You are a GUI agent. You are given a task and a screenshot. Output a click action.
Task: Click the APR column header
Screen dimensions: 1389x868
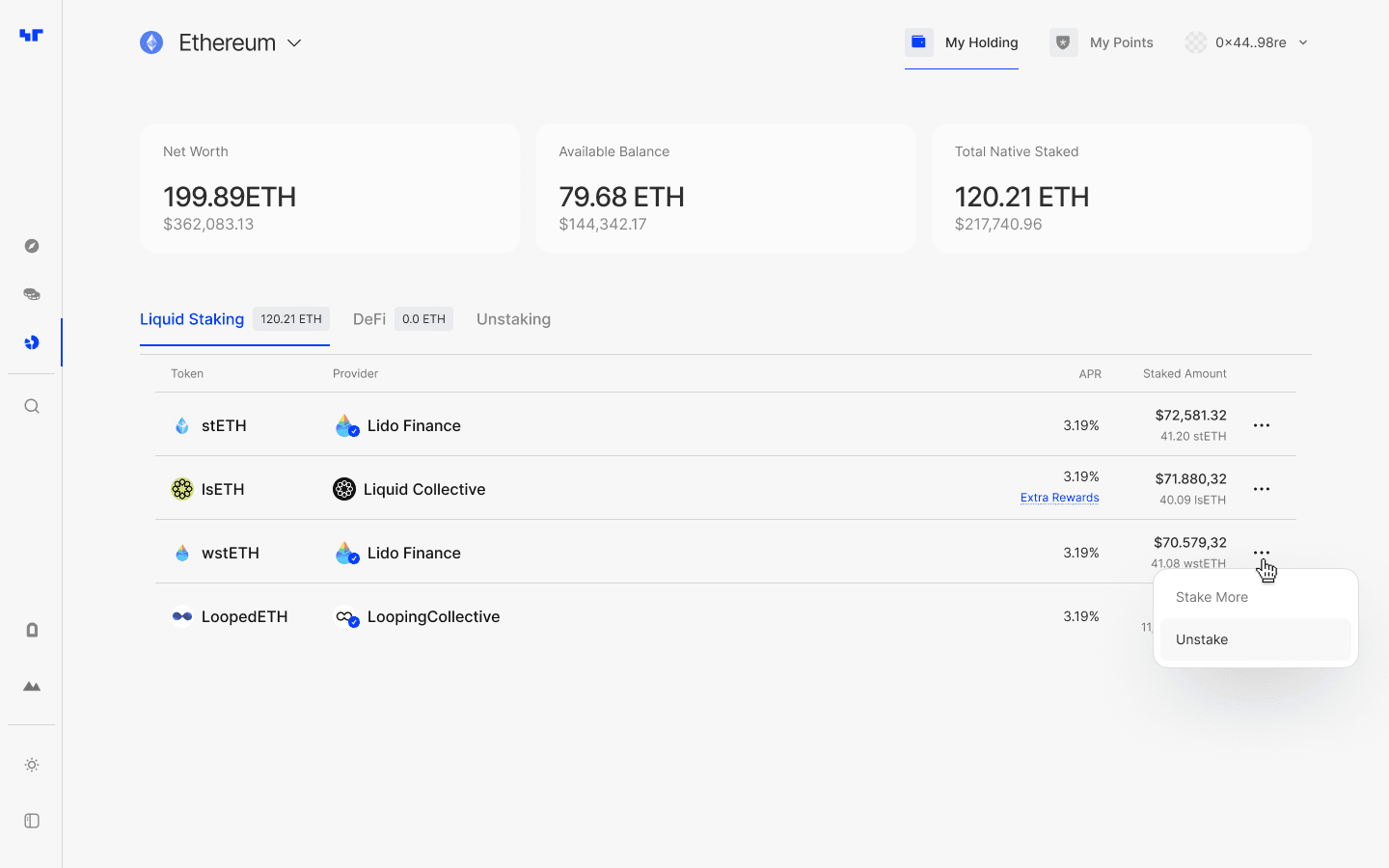(x=1090, y=373)
